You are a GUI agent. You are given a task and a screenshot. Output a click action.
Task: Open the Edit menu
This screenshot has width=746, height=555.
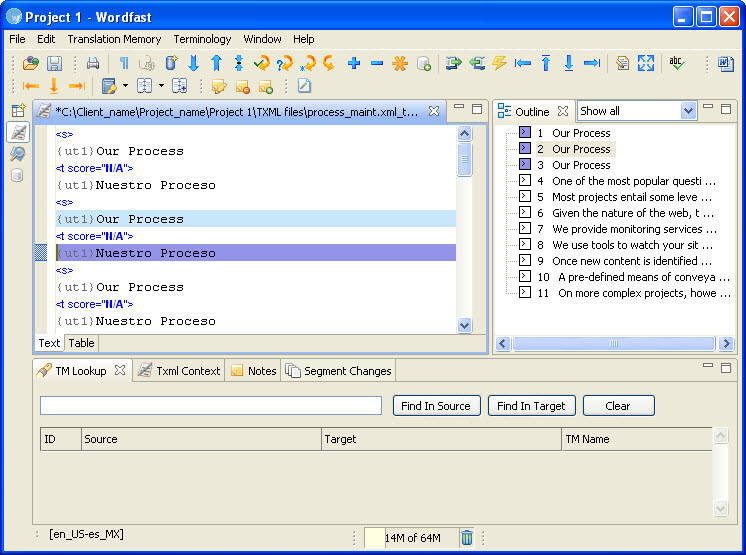tap(46, 39)
